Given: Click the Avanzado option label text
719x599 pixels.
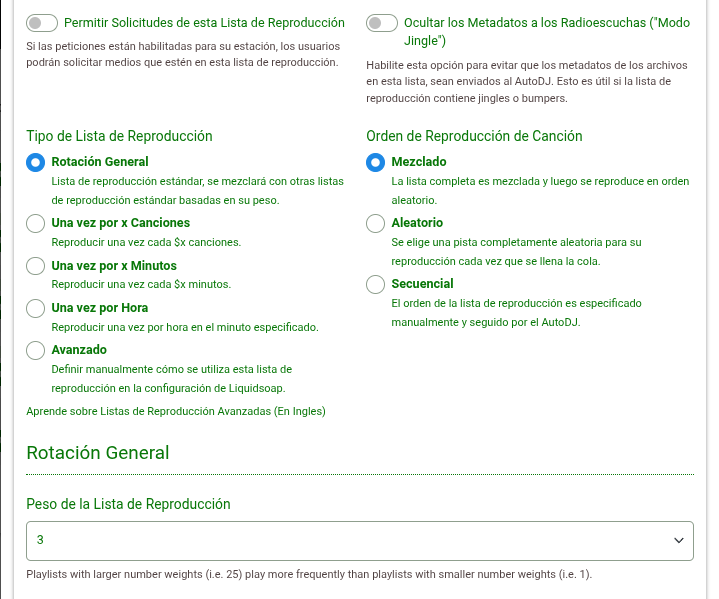Looking at the screenshot, I should point(79,350).
